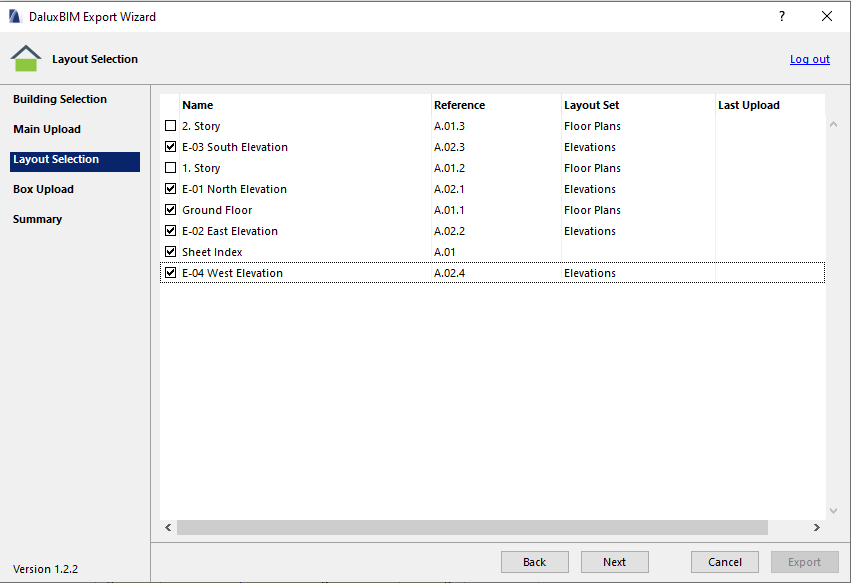Click the green house Layout Selection icon
The image size is (852, 586).
click(x=26, y=59)
